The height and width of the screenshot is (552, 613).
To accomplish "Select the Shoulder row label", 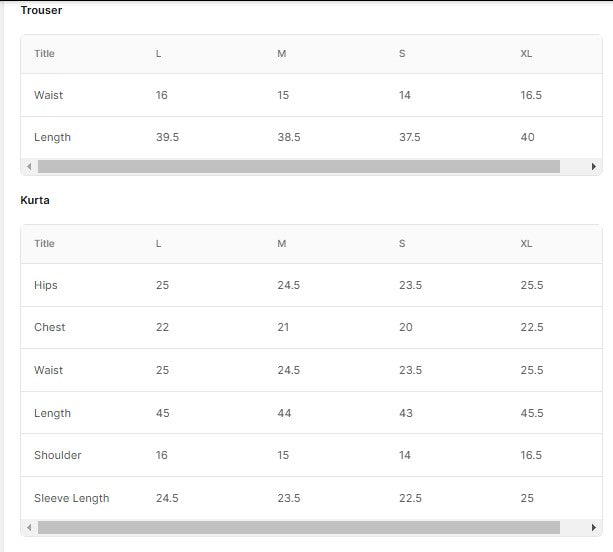I will pyautogui.click(x=58, y=455).
